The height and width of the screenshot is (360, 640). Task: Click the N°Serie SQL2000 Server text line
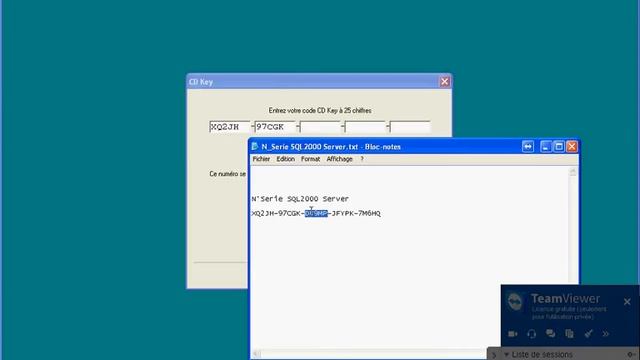click(300, 199)
